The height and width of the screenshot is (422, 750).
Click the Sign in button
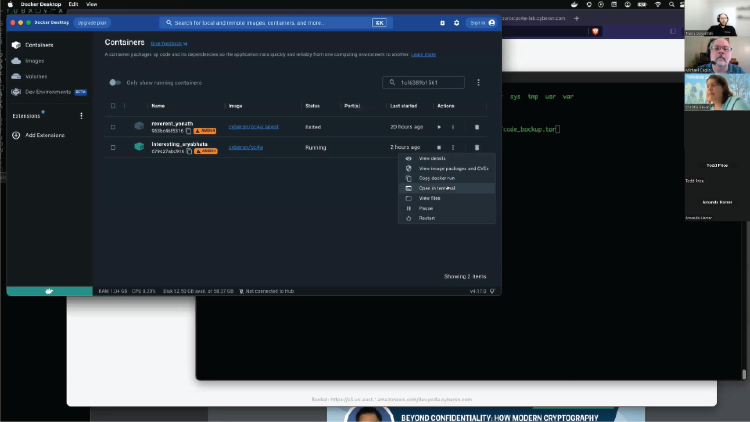(482, 23)
